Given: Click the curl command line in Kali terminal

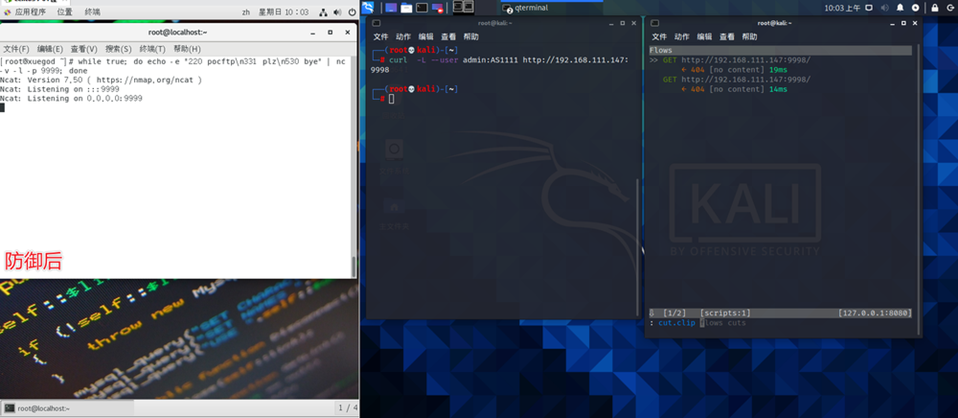Looking at the screenshot, I should (x=502, y=65).
